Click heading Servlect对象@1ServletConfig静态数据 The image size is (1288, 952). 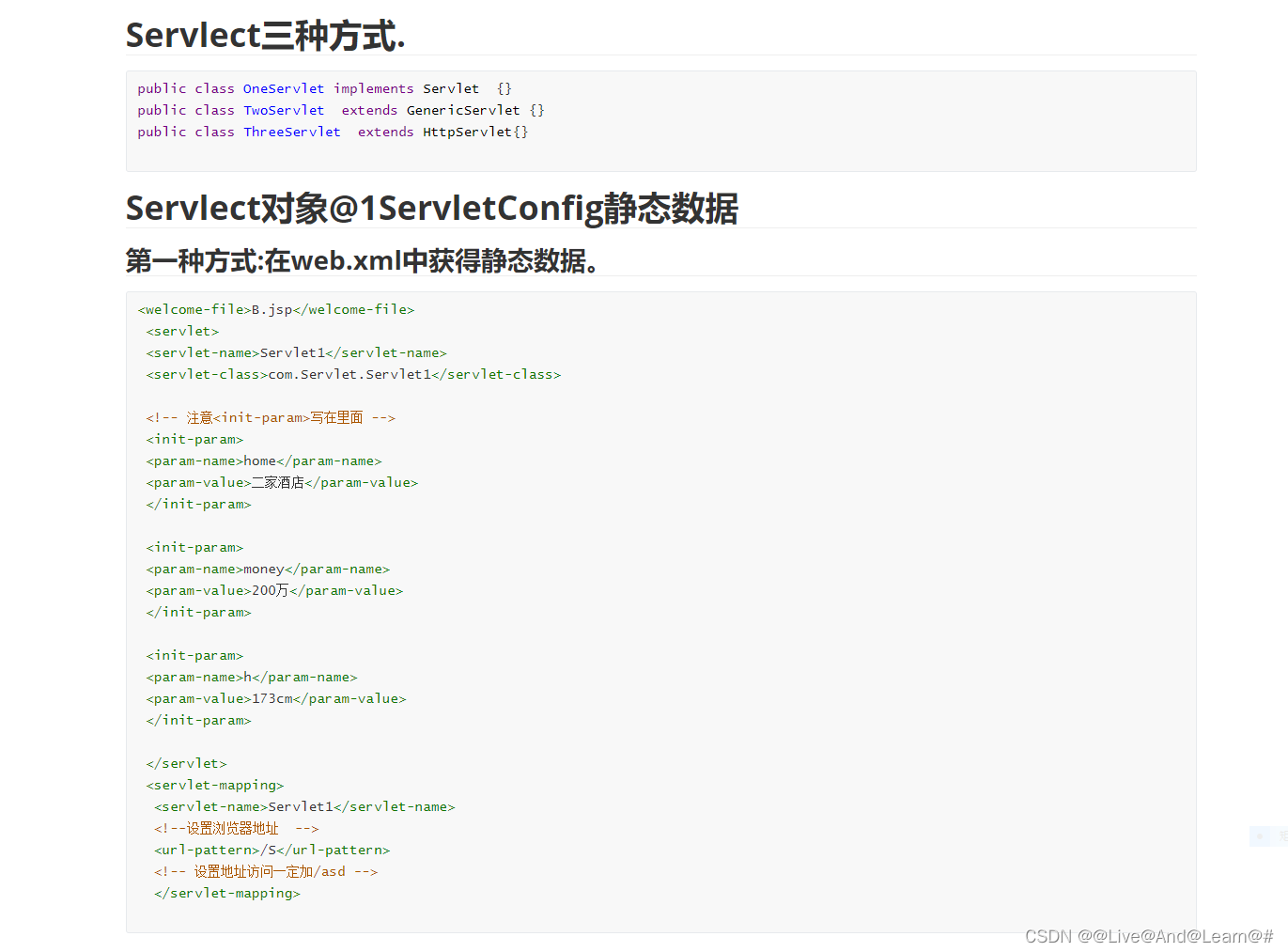(431, 208)
